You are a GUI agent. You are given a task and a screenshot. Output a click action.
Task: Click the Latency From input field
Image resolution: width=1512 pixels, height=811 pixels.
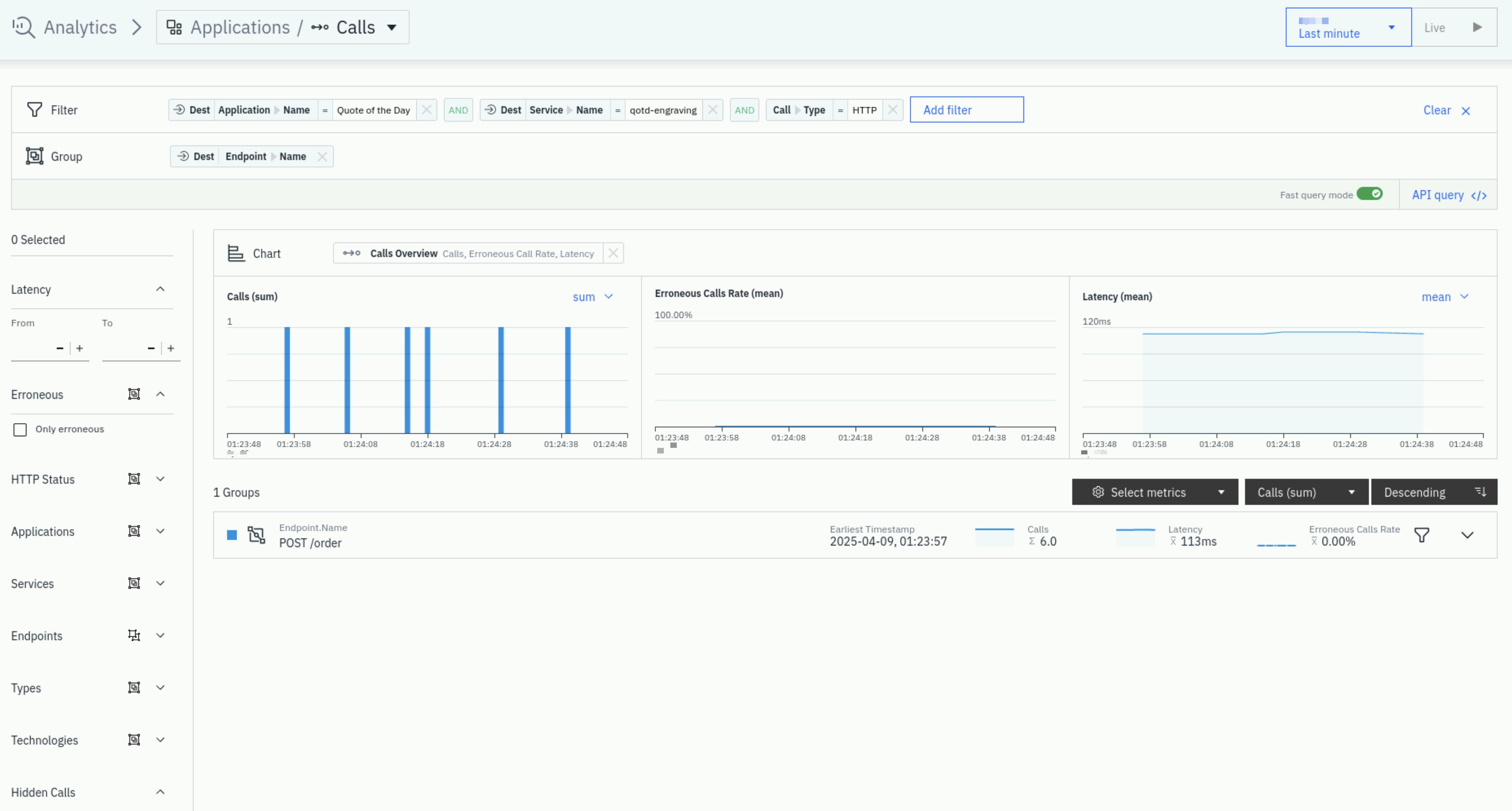tap(32, 348)
